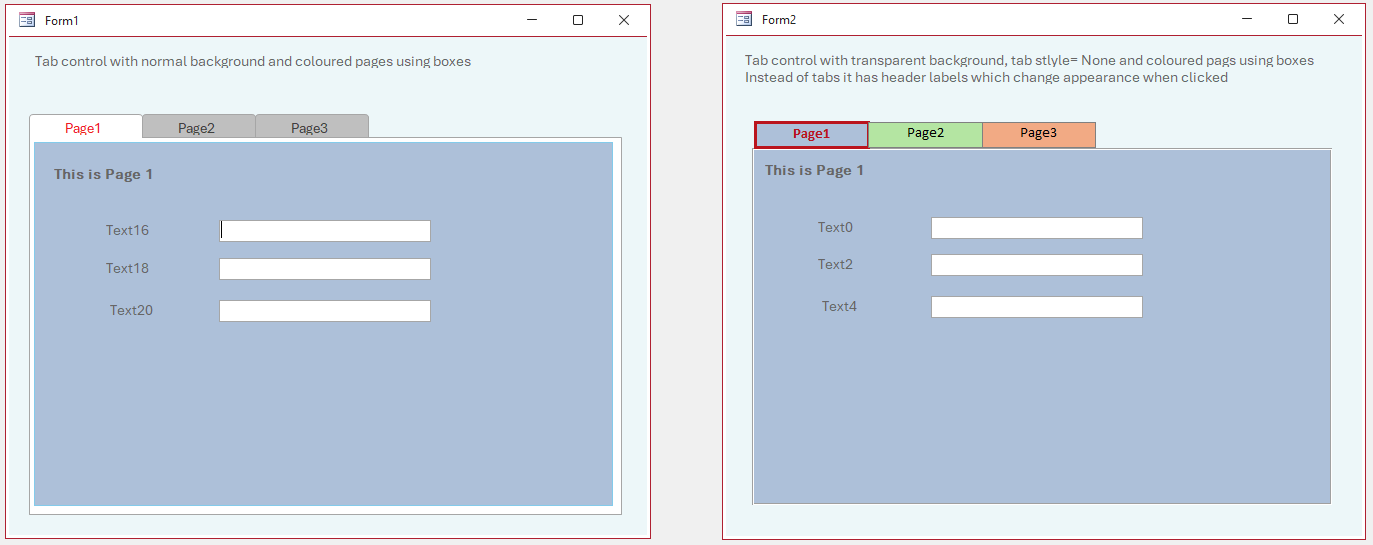Click the Form2 description text about transparent background
This screenshot has height=545, width=1373.
(1029, 69)
